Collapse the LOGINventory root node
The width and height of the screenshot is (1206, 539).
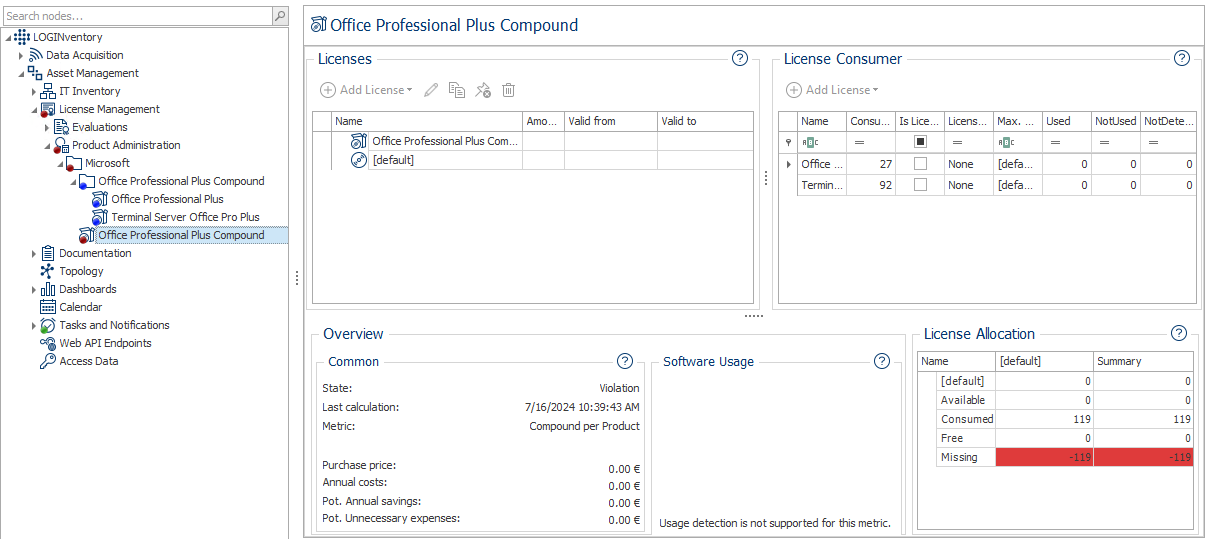(x=8, y=37)
